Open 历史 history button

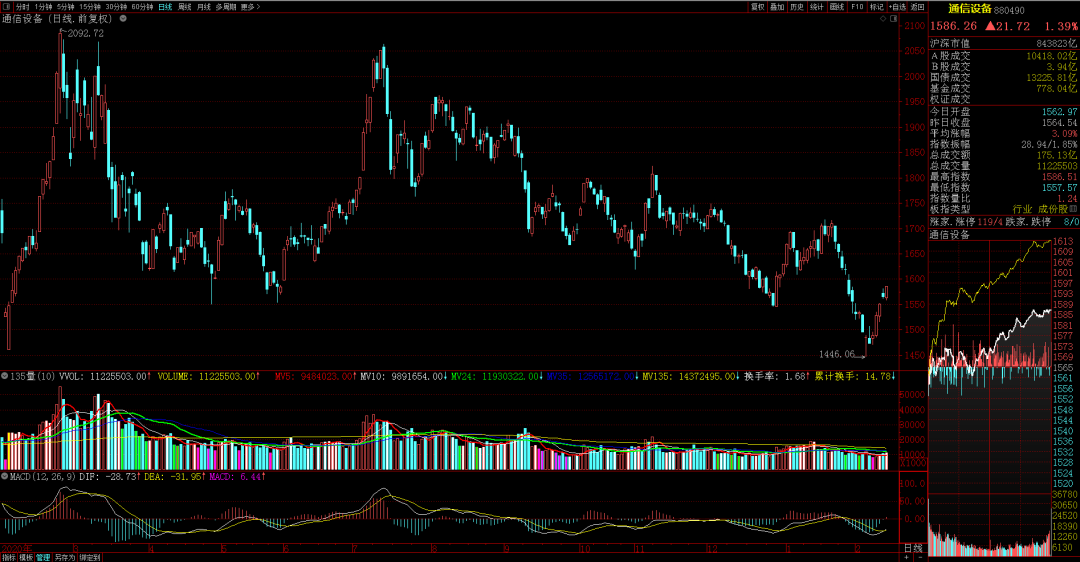797,7
